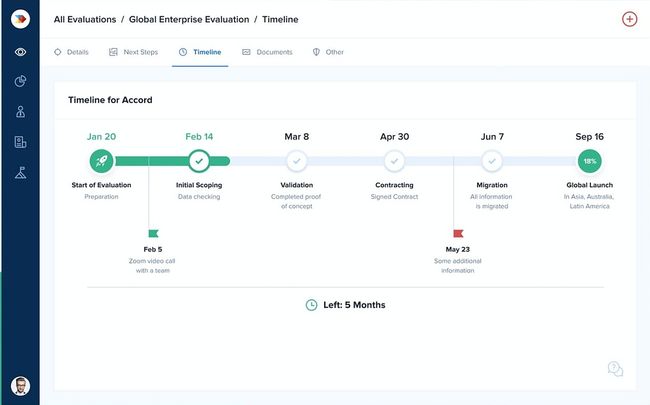The image size is (650, 405).
Task: Open the pie chart reports icon
Action: (x=20, y=81)
